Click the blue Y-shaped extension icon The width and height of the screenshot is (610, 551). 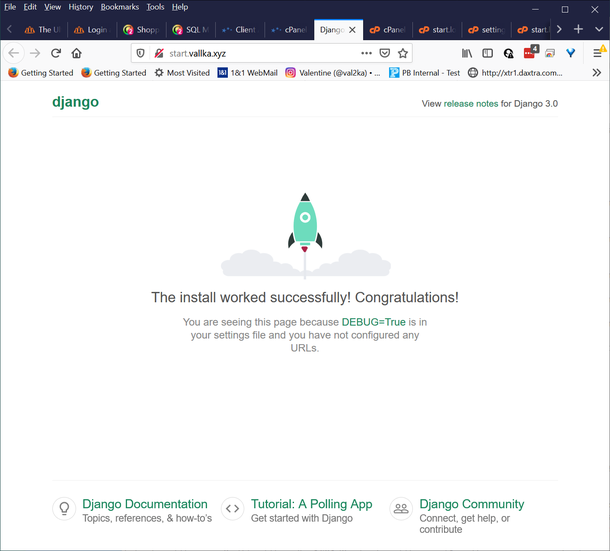click(570, 53)
